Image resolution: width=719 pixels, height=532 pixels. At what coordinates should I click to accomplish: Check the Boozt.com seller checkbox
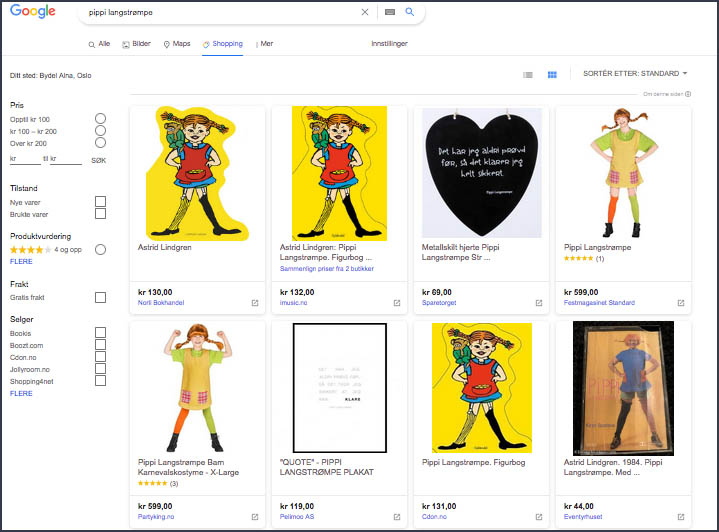point(100,345)
